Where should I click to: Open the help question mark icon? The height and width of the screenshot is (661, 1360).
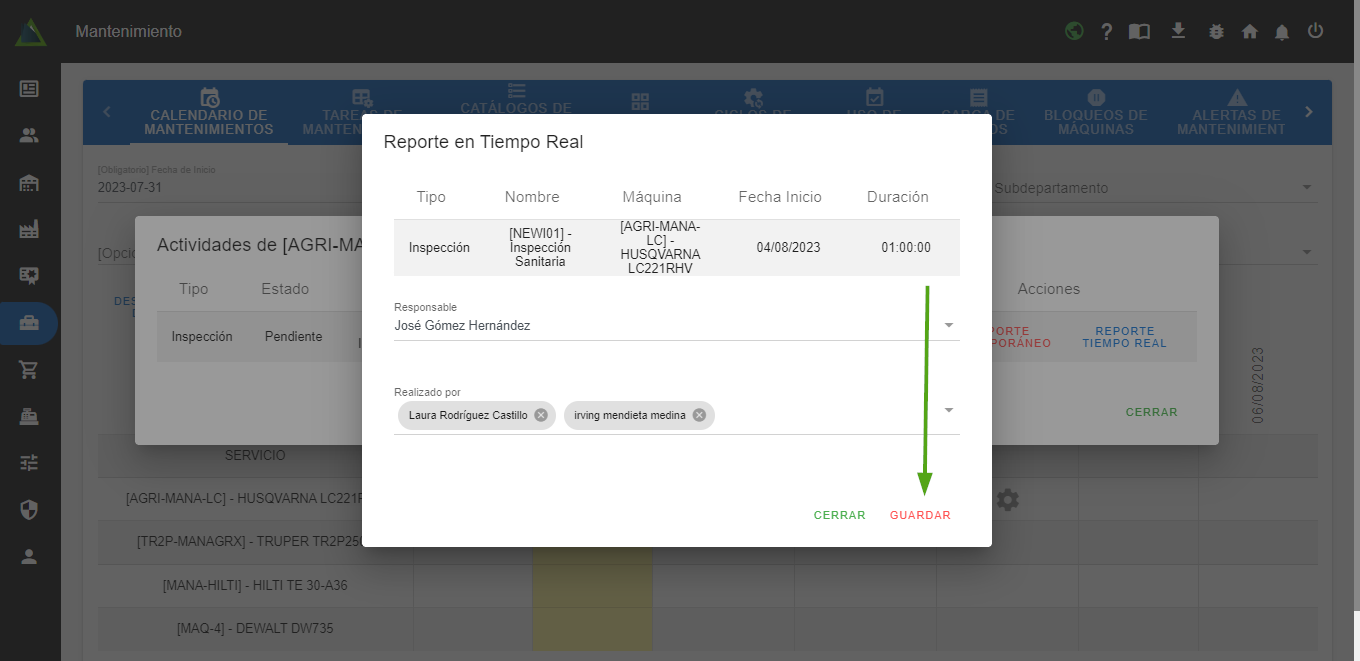tap(1106, 31)
